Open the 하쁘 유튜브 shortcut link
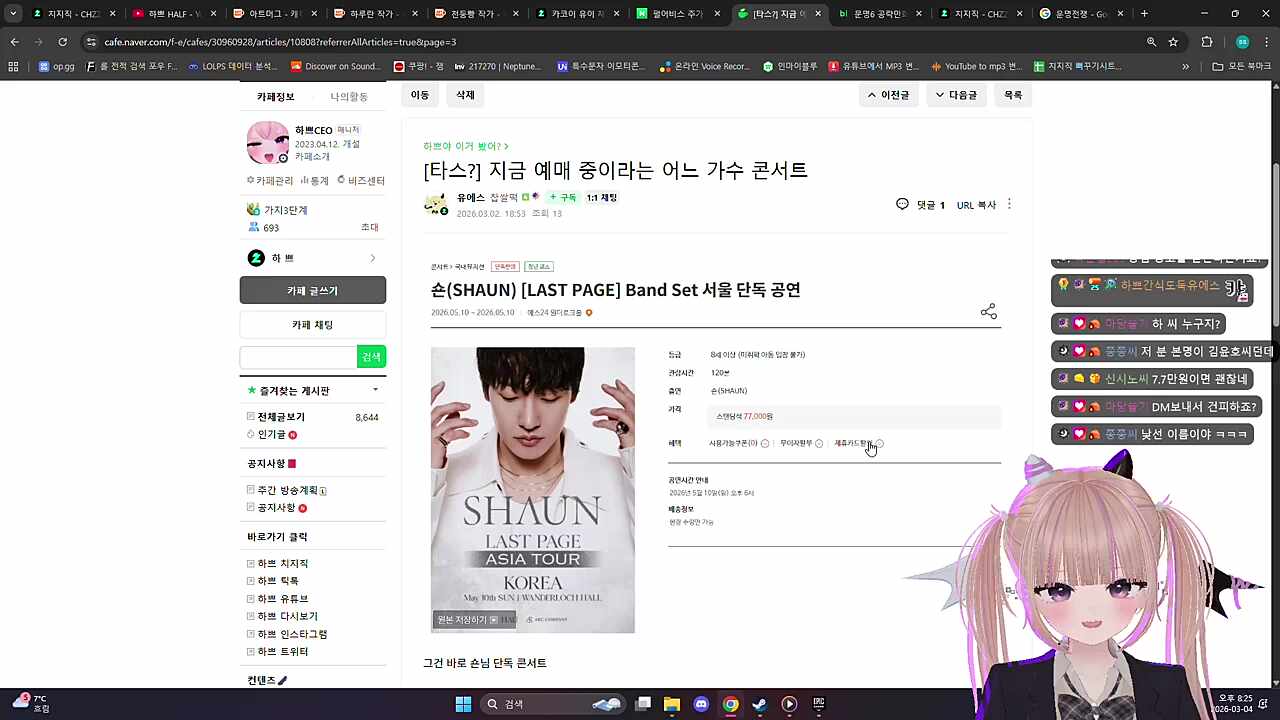 (281, 598)
